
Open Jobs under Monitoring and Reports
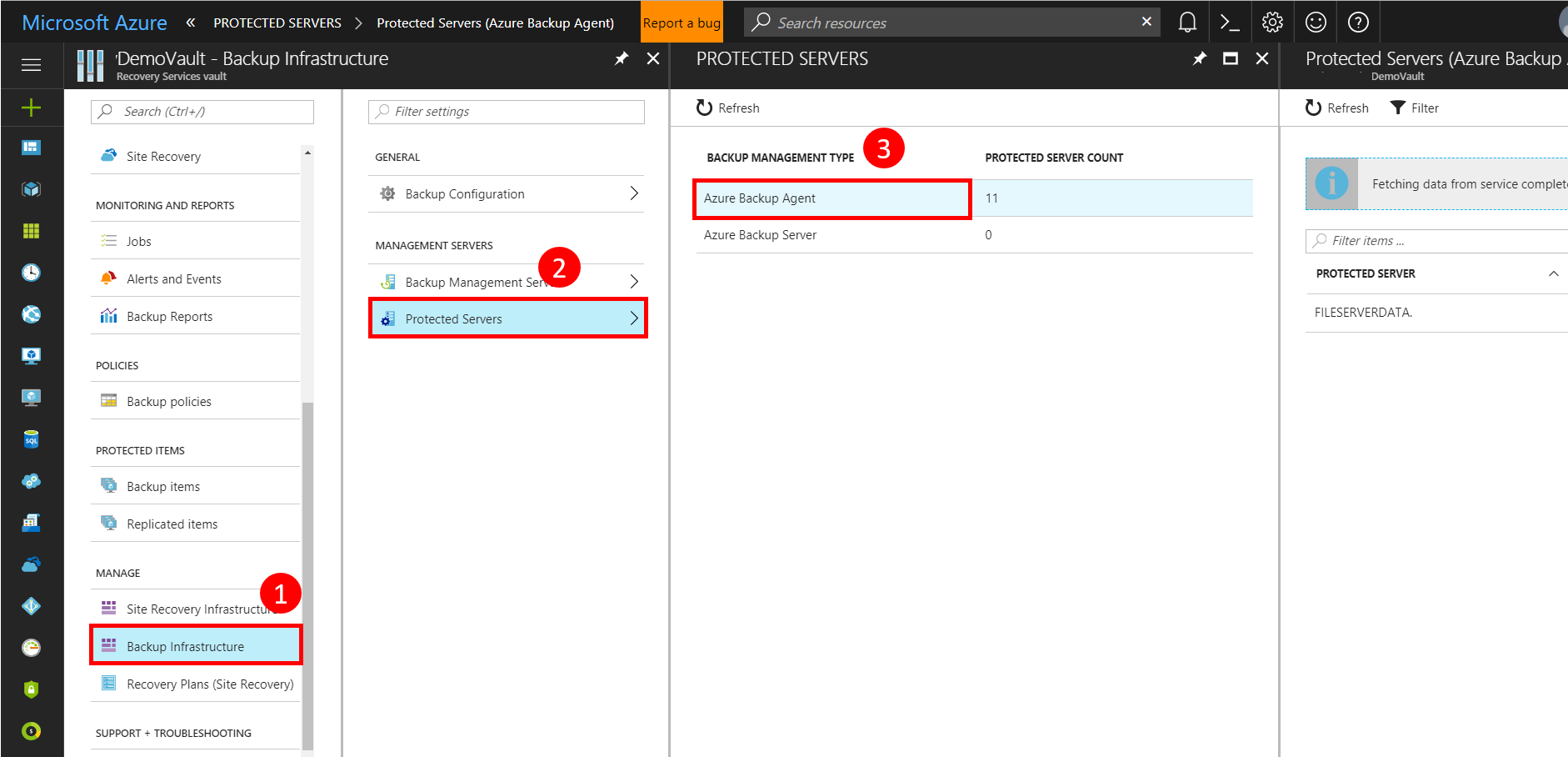195,241
